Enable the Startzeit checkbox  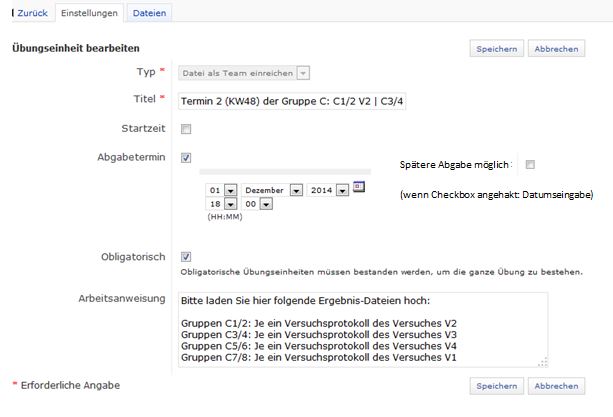click(x=186, y=129)
